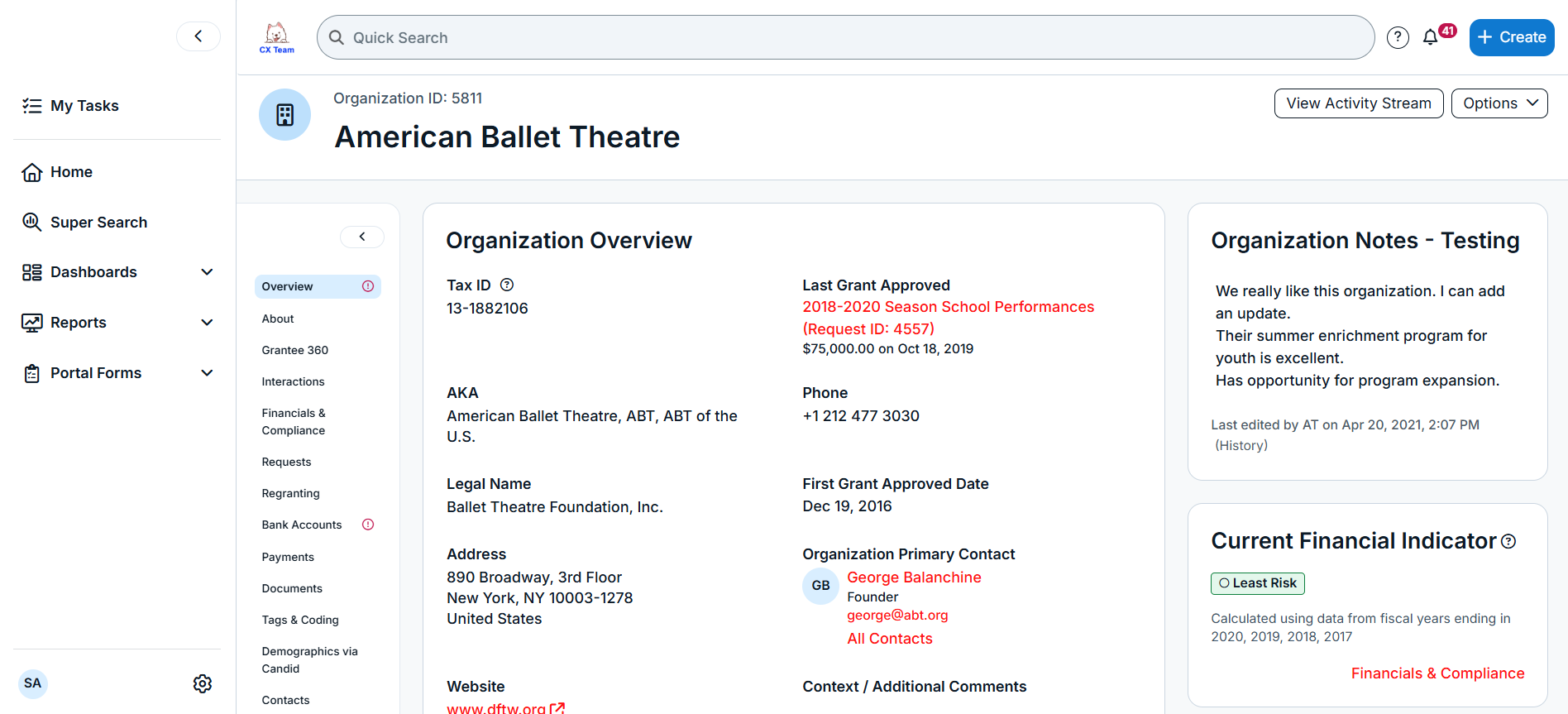The width and height of the screenshot is (1568, 714).
Task: Click View Activity Stream
Action: click(1359, 103)
